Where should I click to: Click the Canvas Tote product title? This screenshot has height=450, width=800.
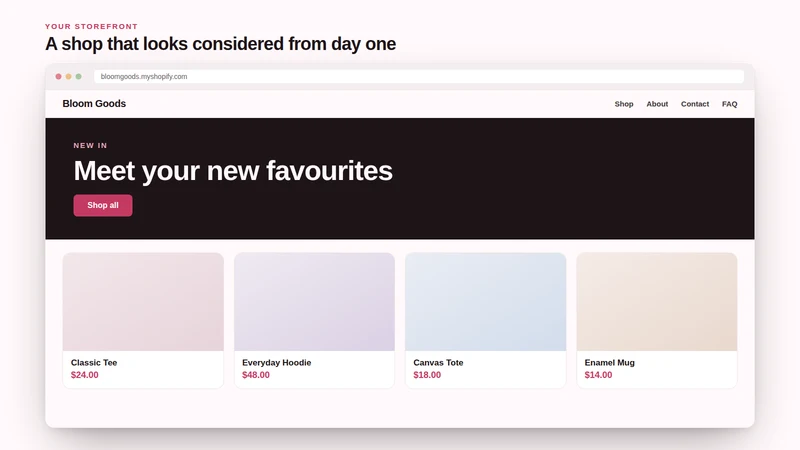pyautogui.click(x=438, y=362)
